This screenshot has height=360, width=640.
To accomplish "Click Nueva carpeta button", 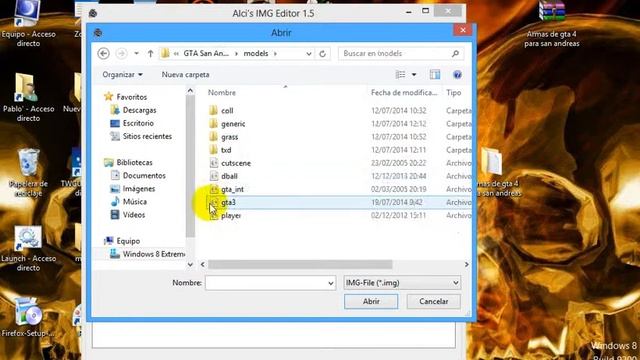I will [185, 75].
